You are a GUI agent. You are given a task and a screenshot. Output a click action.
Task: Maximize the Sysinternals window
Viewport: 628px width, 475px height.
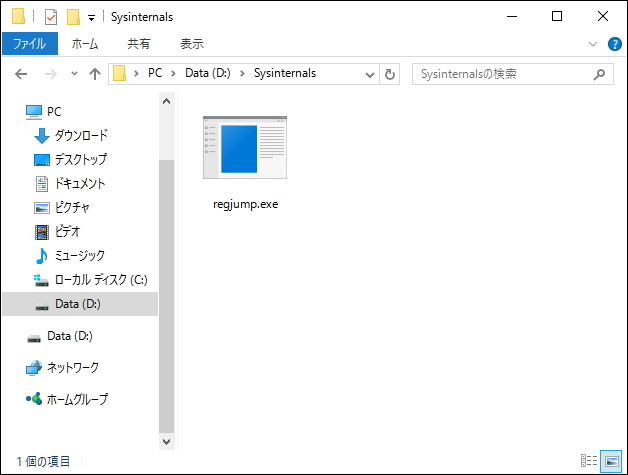[557, 17]
